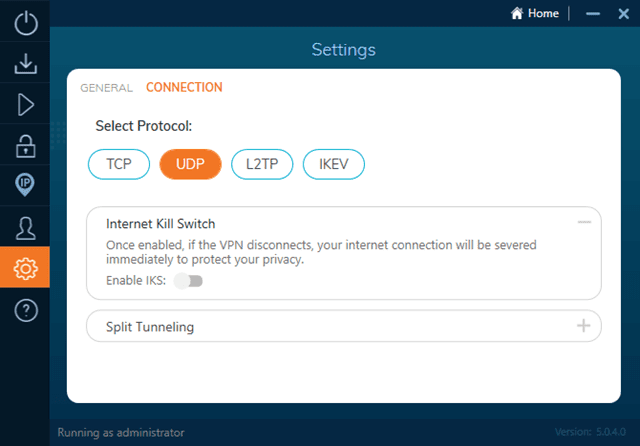The image size is (640, 446).
Task: Open the user account profile icon
Action: coord(25,227)
